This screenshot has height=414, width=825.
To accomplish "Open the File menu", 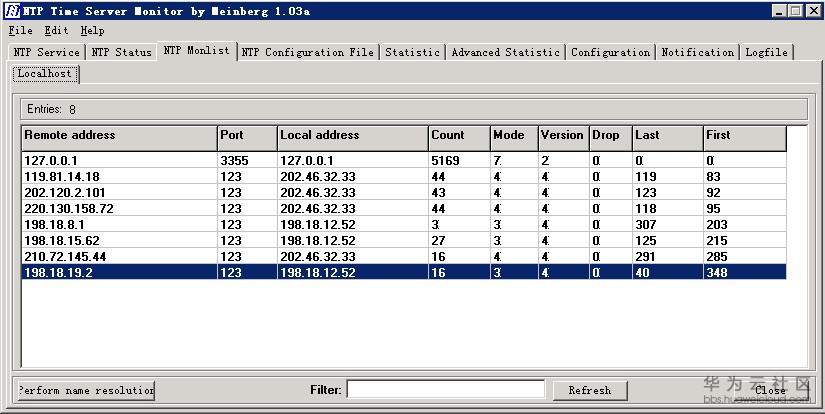I will (x=20, y=31).
